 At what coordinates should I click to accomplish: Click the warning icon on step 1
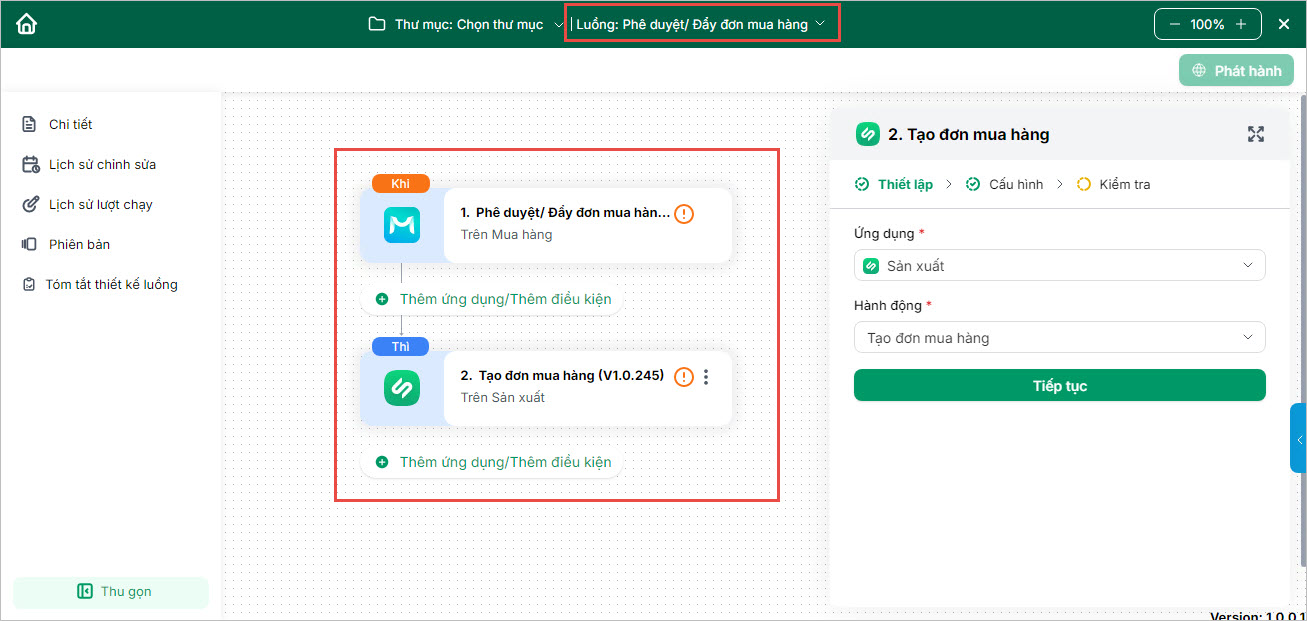coord(684,213)
